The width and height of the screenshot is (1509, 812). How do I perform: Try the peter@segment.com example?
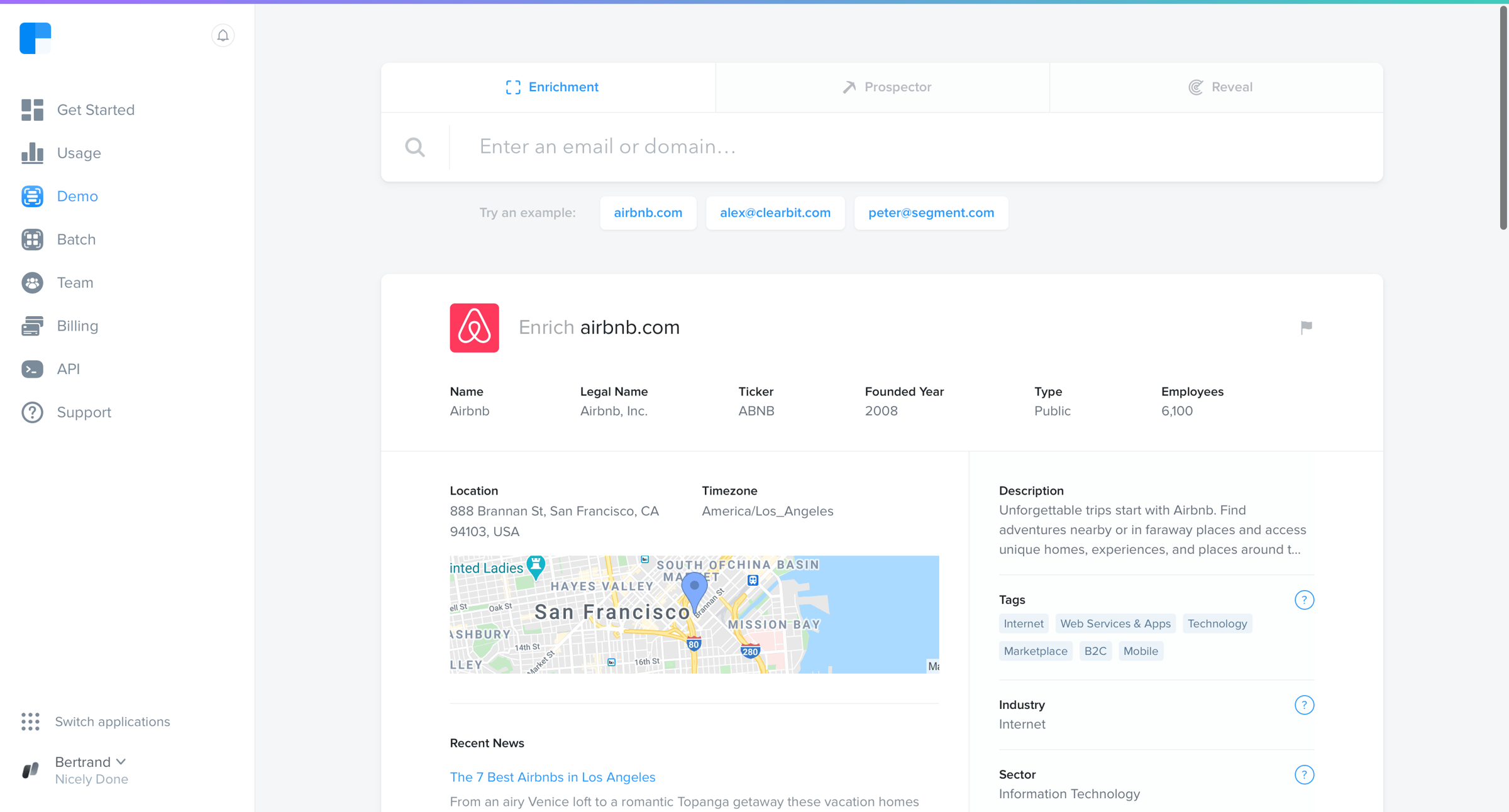tap(931, 213)
